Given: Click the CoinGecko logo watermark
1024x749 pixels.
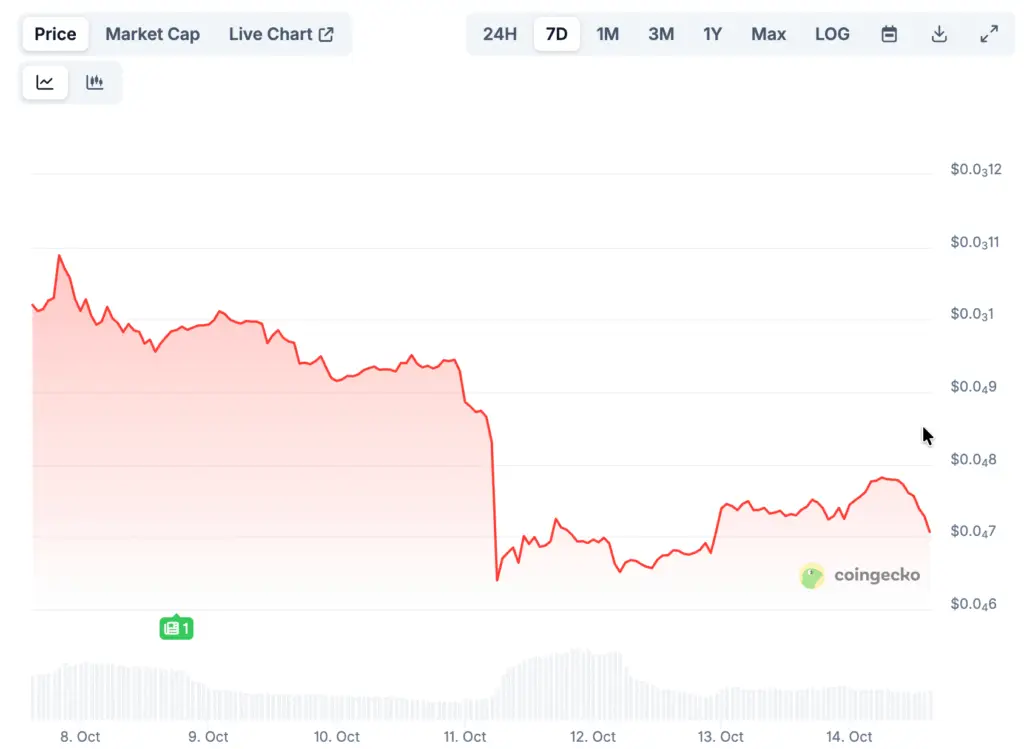Looking at the screenshot, I should pyautogui.click(x=860, y=575).
